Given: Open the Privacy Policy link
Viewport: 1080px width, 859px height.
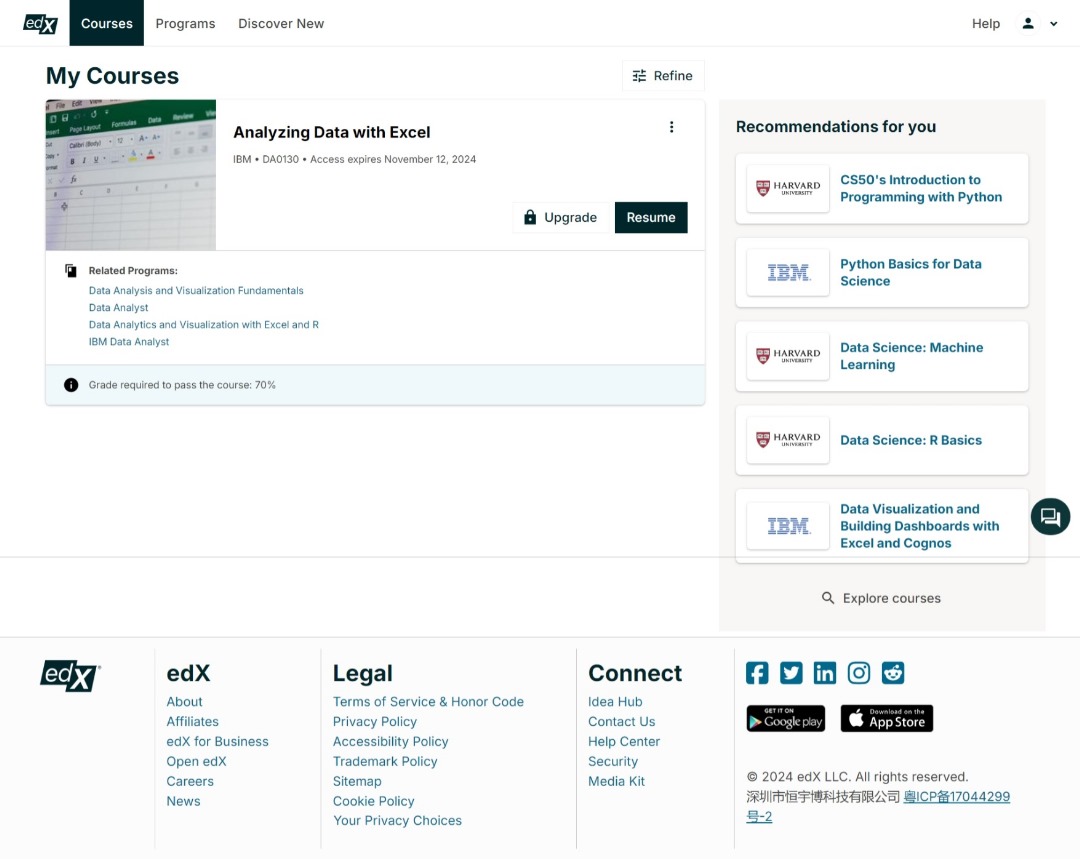Looking at the screenshot, I should (375, 721).
